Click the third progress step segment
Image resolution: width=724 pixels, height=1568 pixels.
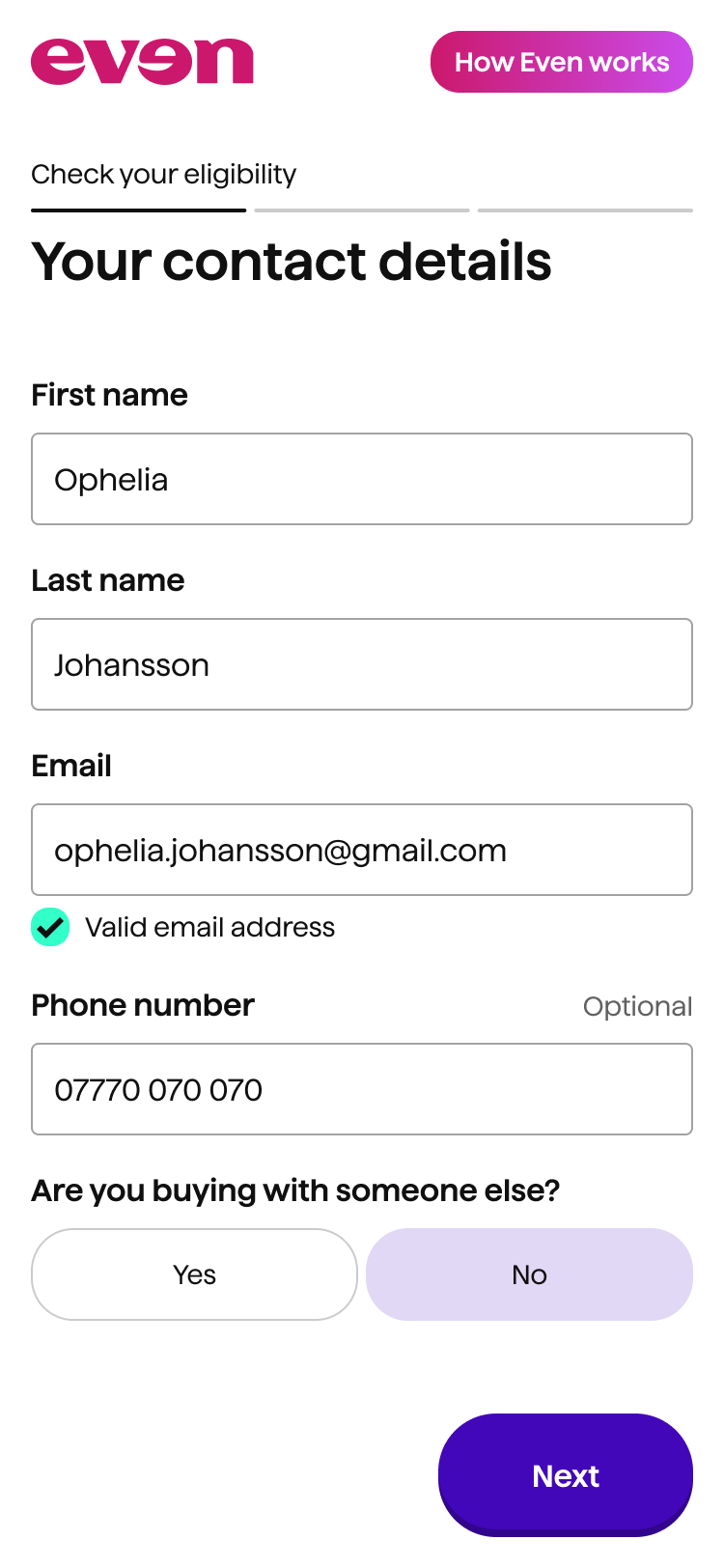coord(585,210)
